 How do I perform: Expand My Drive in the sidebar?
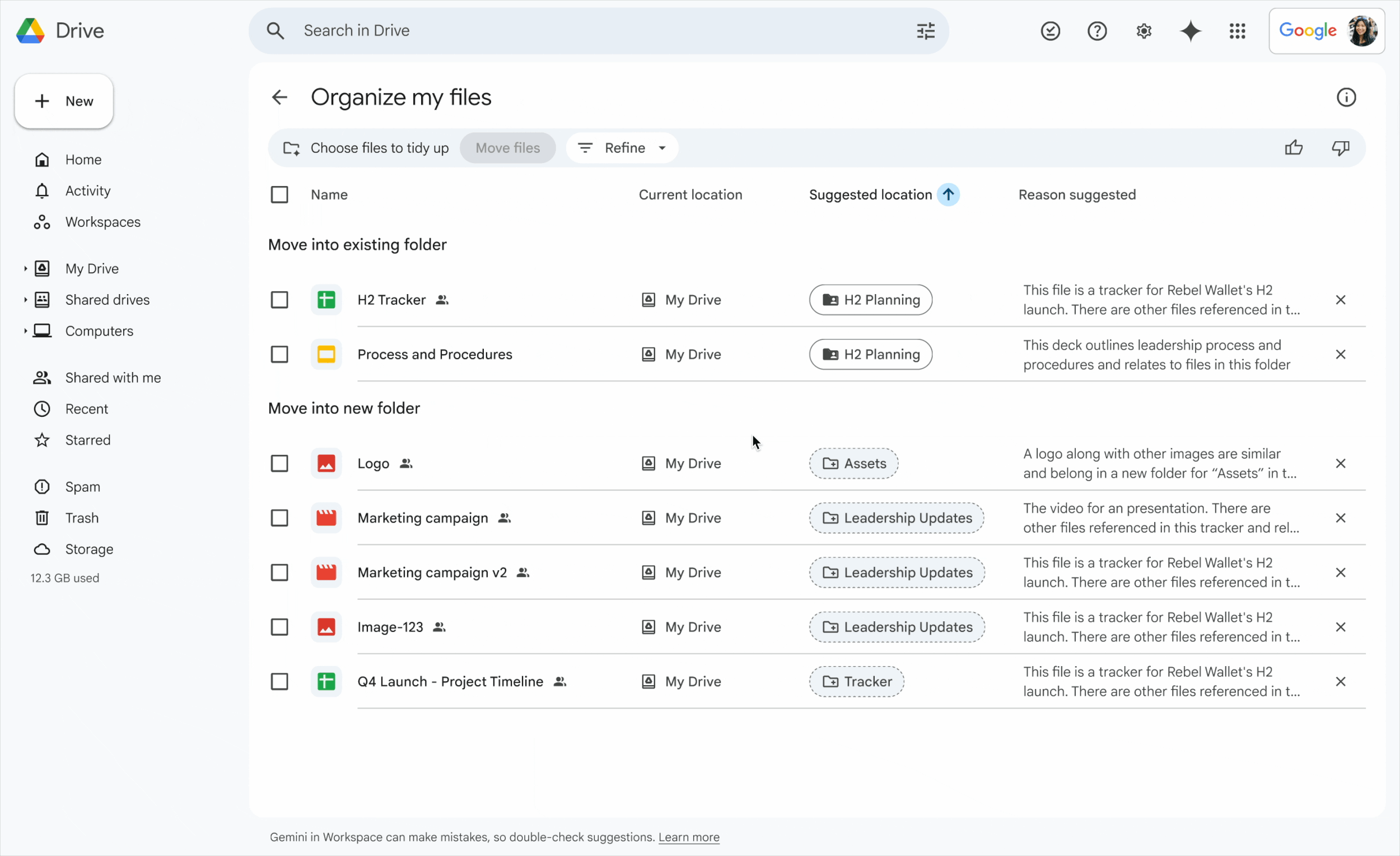(x=26, y=268)
